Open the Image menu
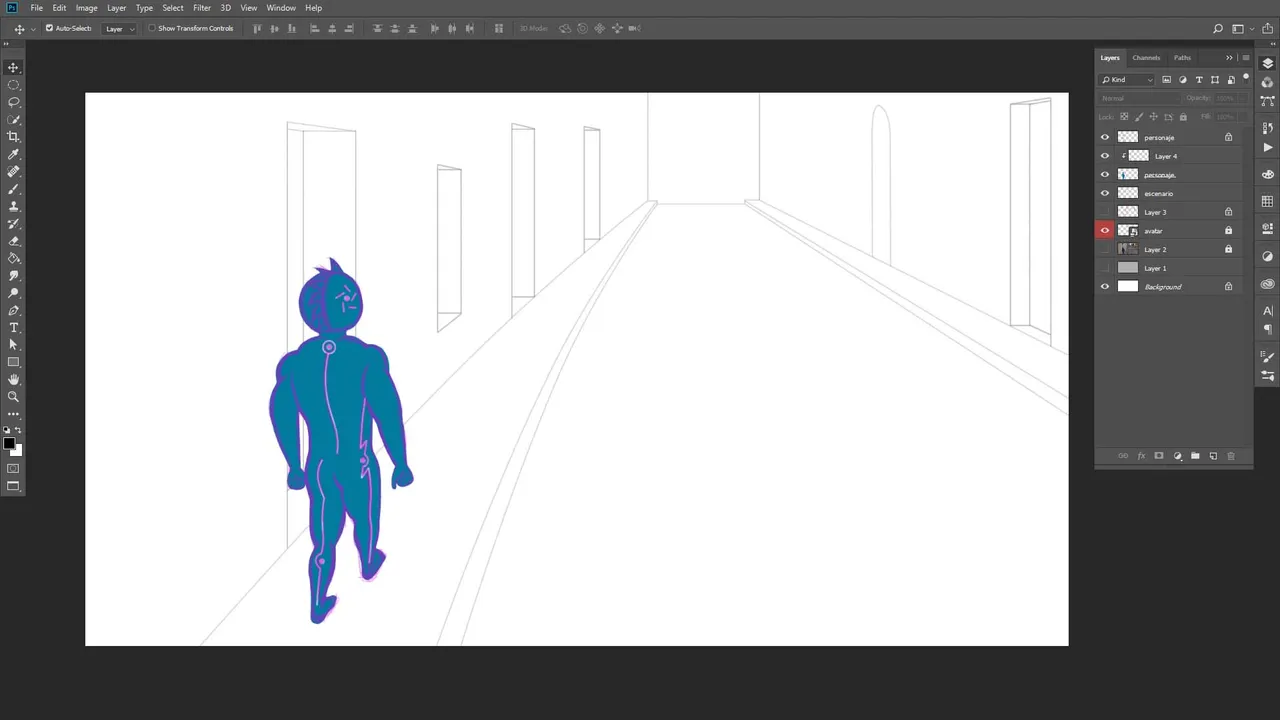The image size is (1280, 720). [87, 8]
